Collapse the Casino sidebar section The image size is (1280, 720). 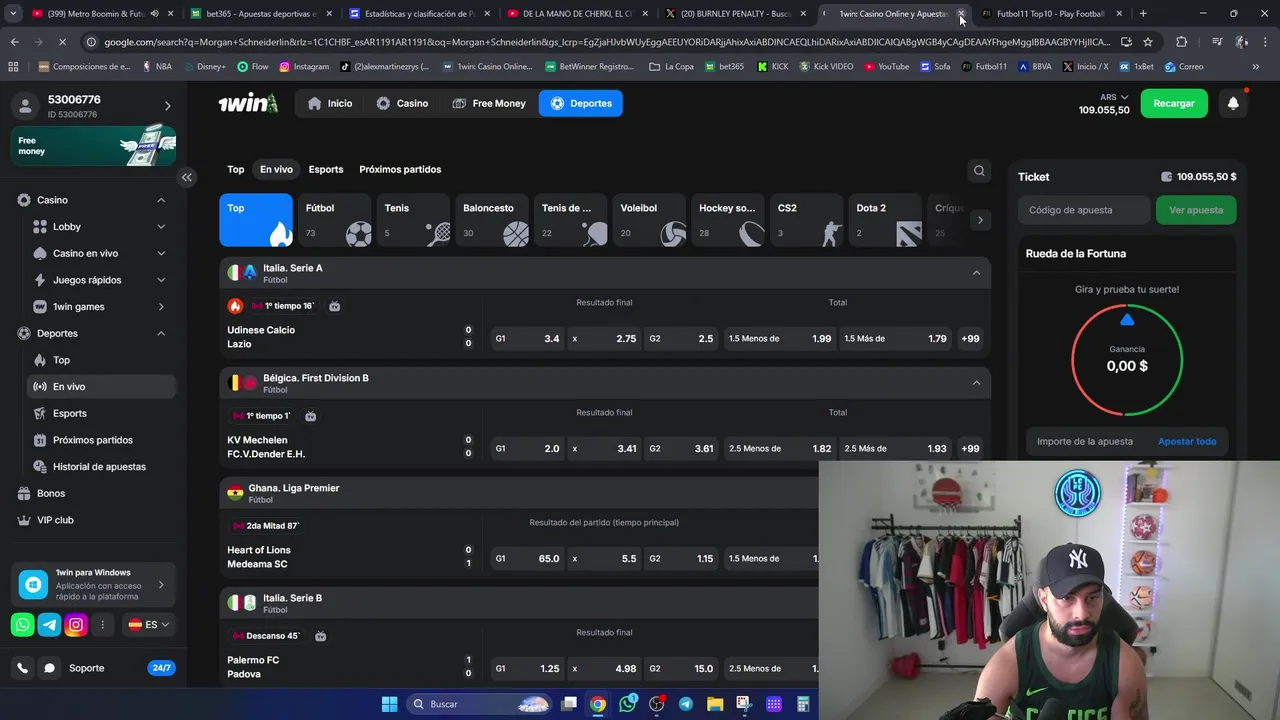(x=161, y=200)
